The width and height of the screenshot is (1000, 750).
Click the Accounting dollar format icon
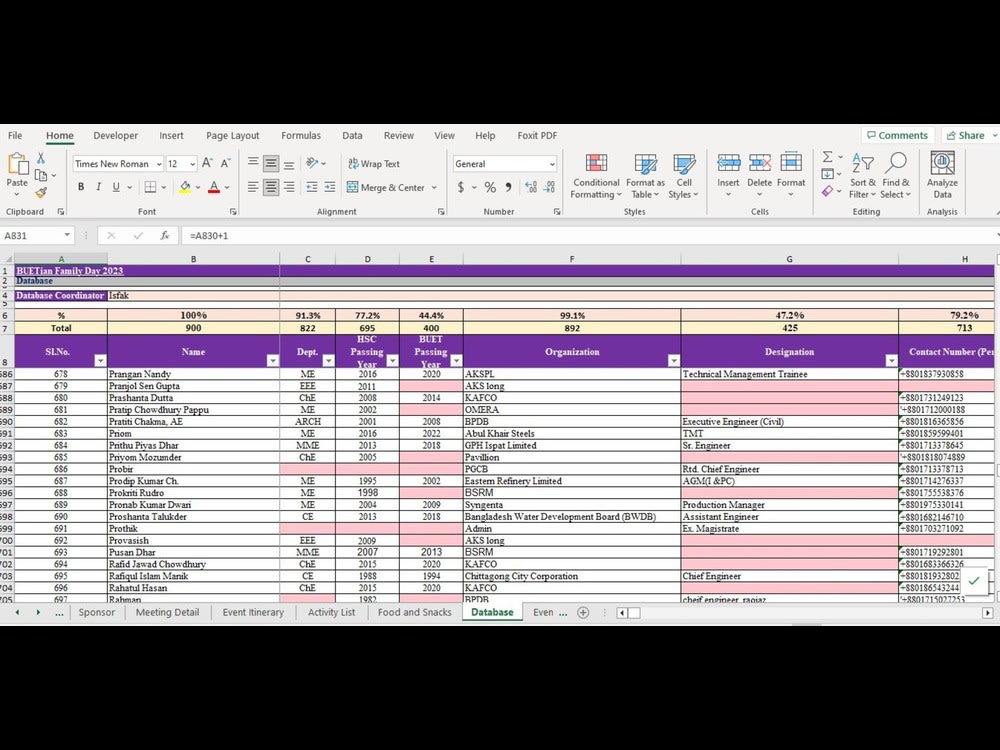[460, 188]
